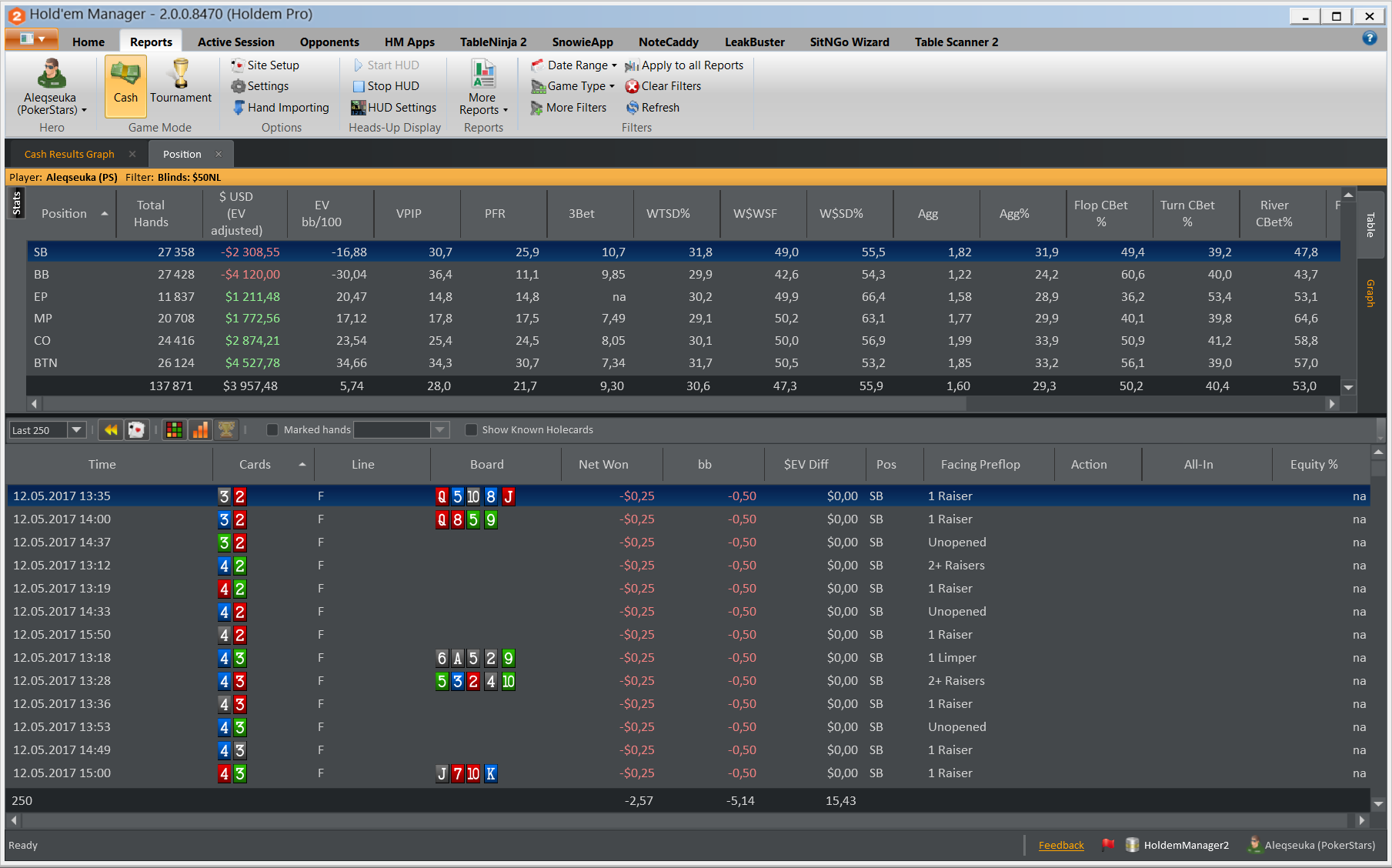Sort by the Position column

click(72, 214)
